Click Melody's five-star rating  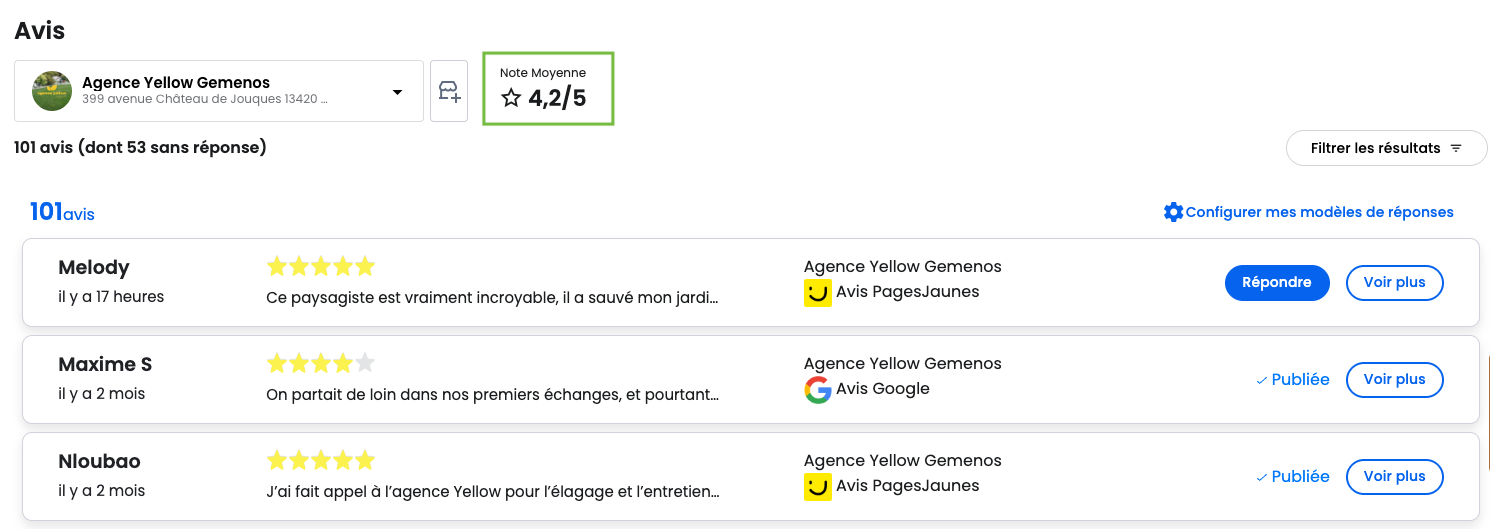(x=320, y=266)
